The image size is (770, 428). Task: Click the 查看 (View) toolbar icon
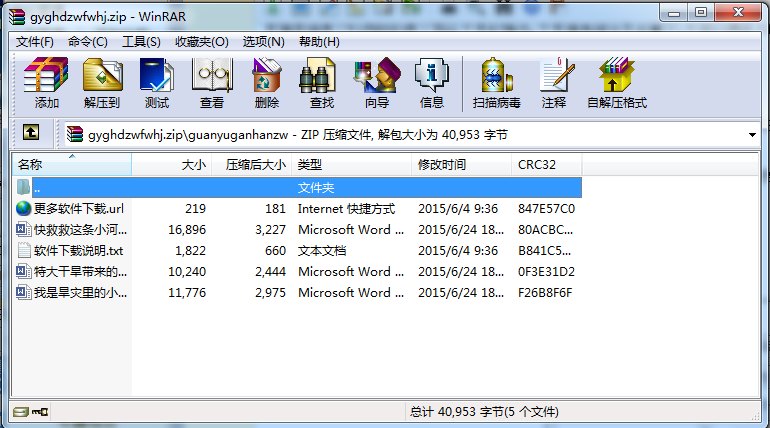[x=212, y=75]
